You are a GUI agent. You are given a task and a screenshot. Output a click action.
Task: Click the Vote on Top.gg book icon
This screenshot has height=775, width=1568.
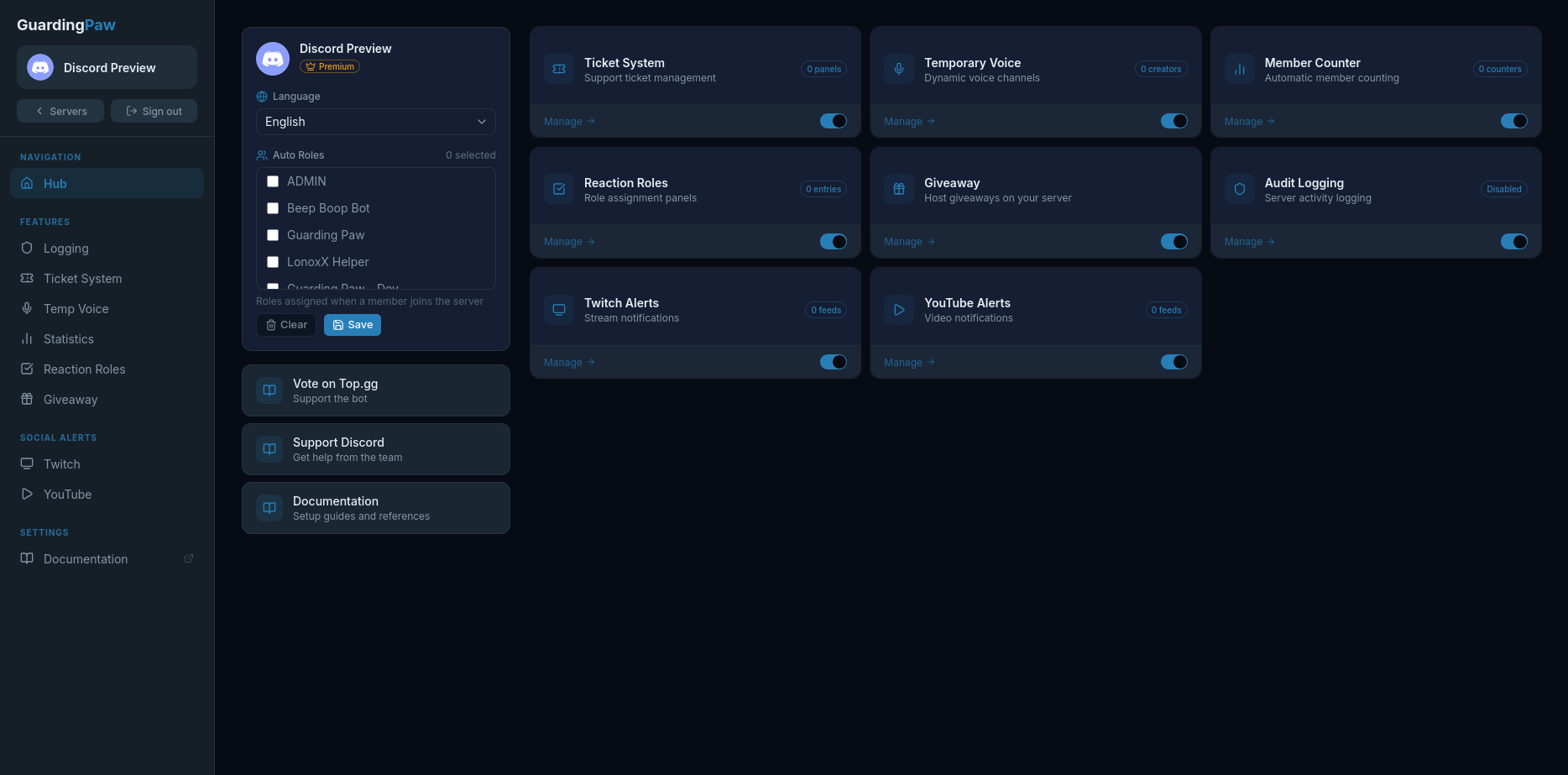(269, 390)
